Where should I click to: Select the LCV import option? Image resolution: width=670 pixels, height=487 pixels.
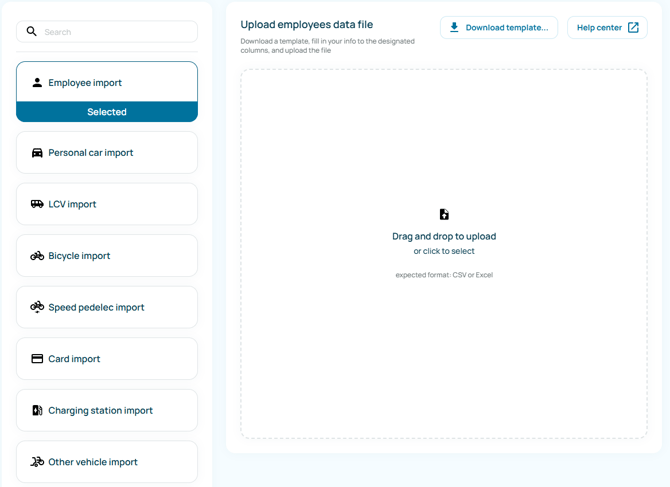point(107,204)
